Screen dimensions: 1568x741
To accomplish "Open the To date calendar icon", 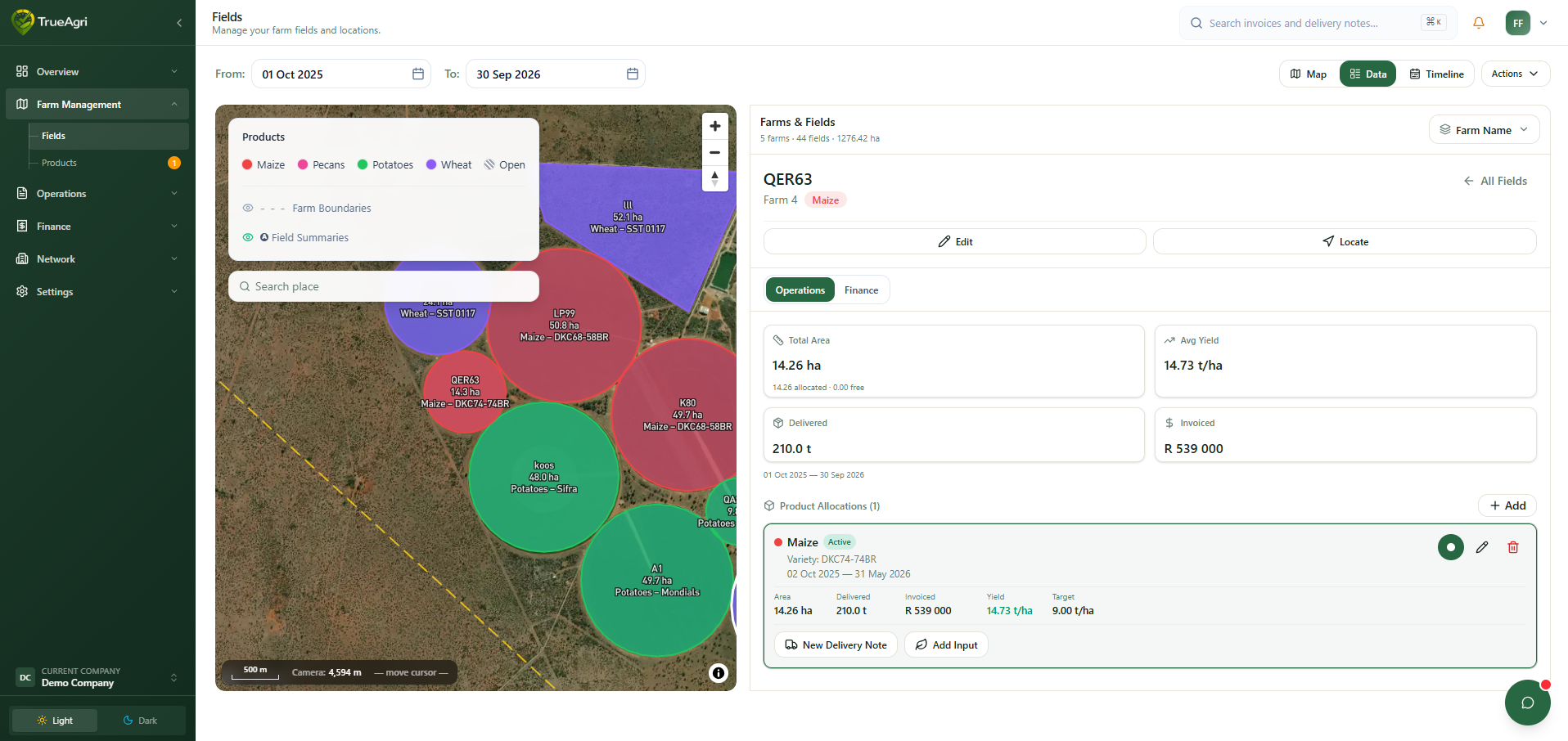I will [x=633, y=74].
